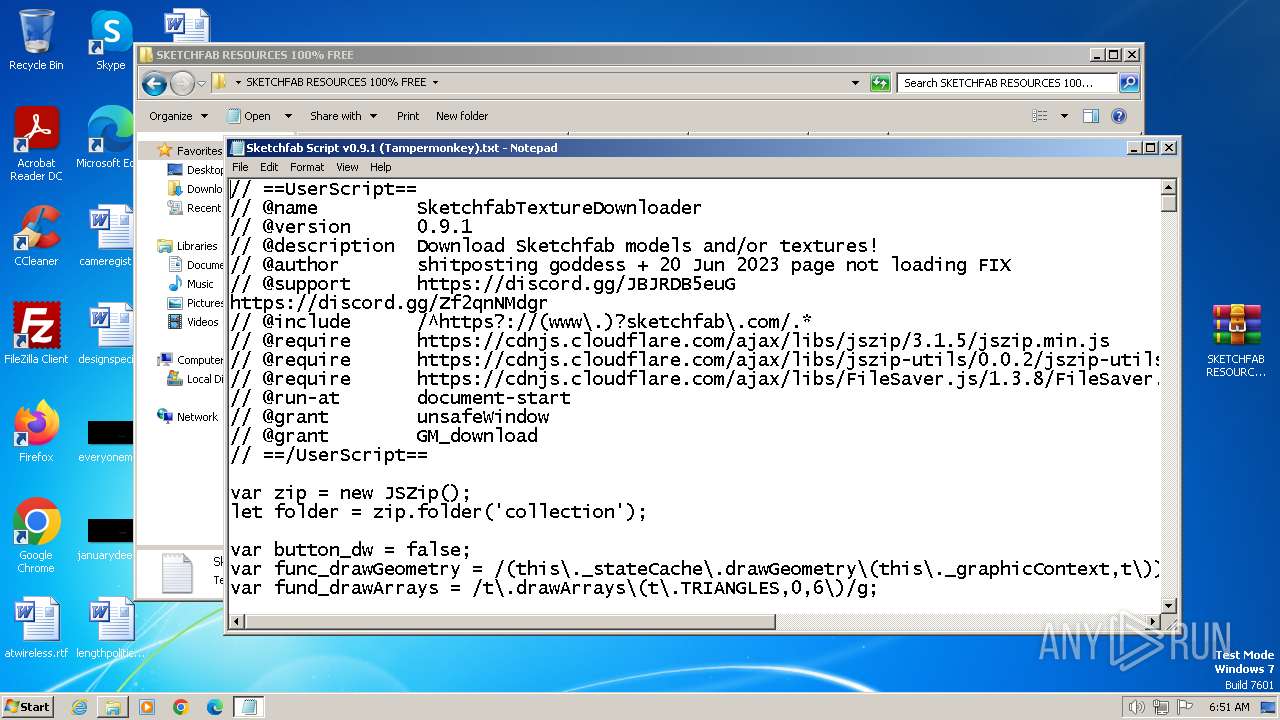Screen dimensions: 1280x720
Task: Open the cameregist Word document icon
Action: point(106,236)
